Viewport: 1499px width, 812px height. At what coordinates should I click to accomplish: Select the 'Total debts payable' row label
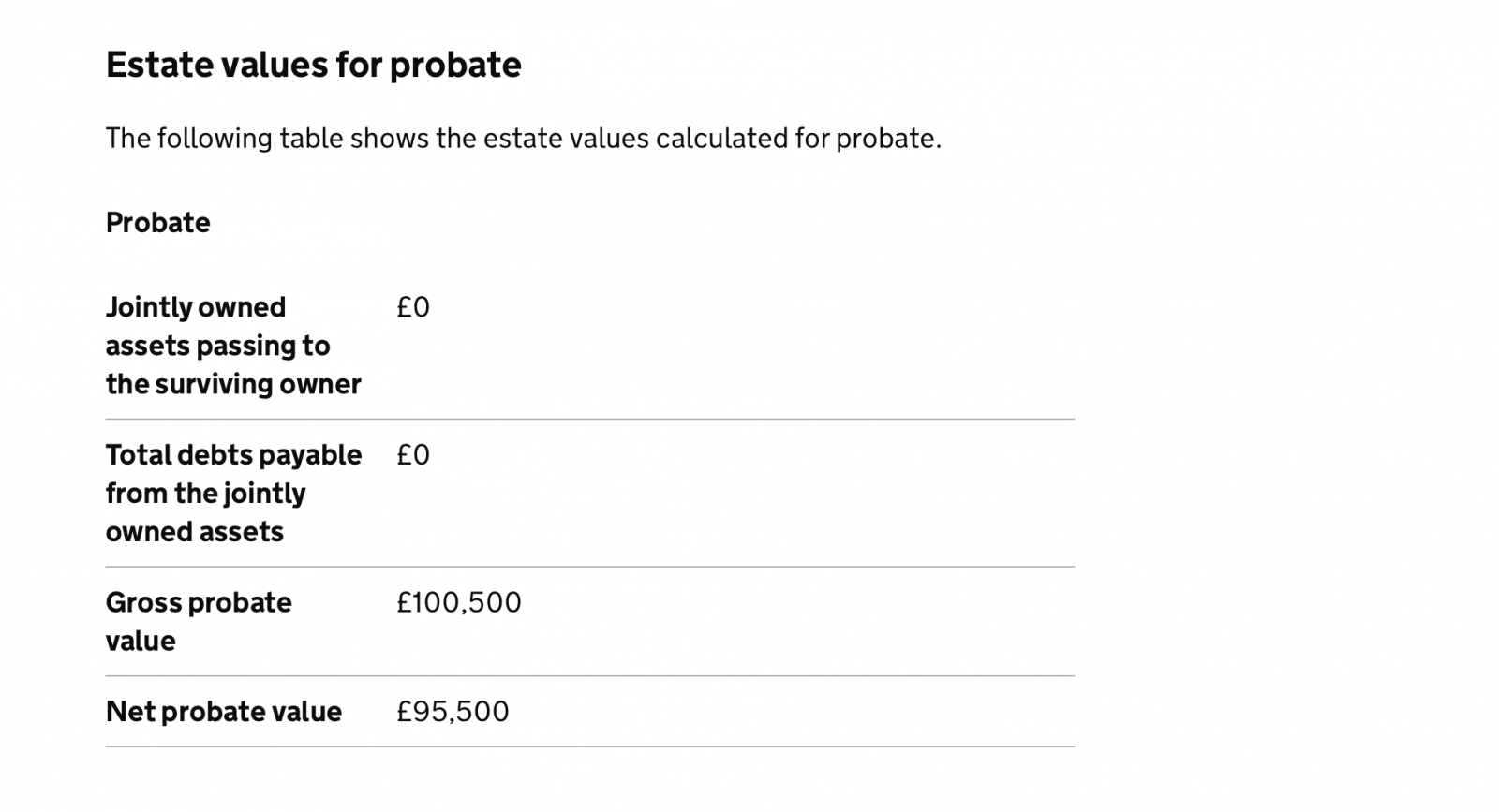233,493
